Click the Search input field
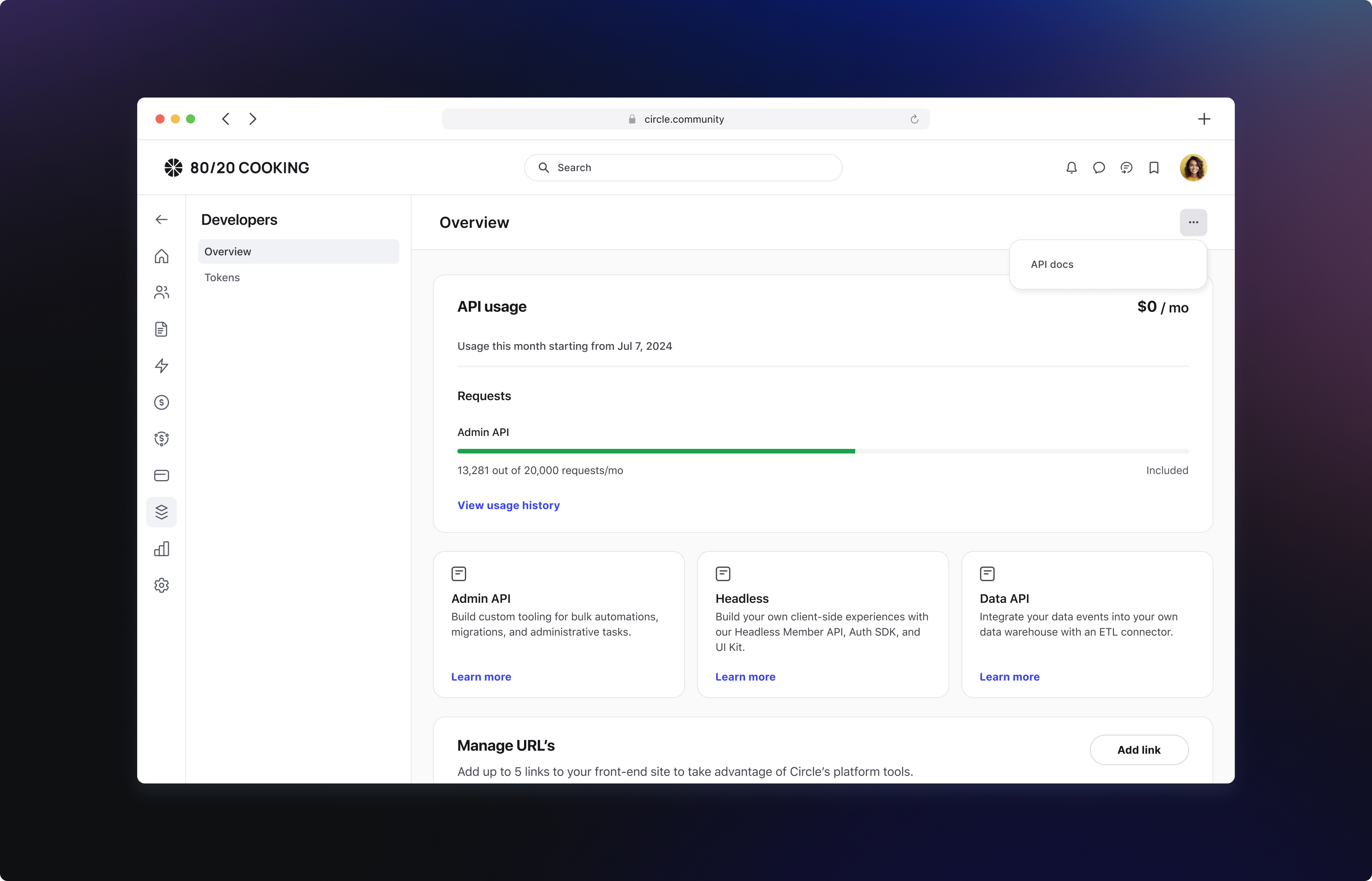The image size is (1372, 881). [x=683, y=168]
